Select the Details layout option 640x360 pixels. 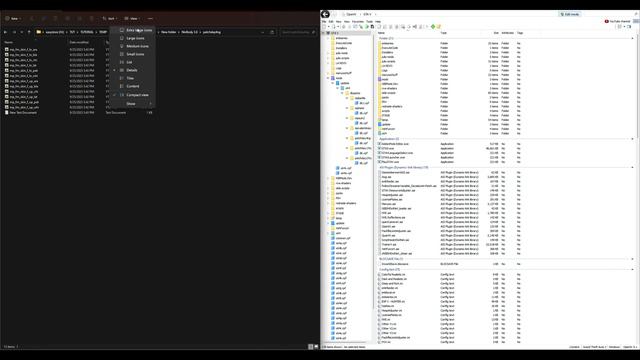click(x=132, y=70)
